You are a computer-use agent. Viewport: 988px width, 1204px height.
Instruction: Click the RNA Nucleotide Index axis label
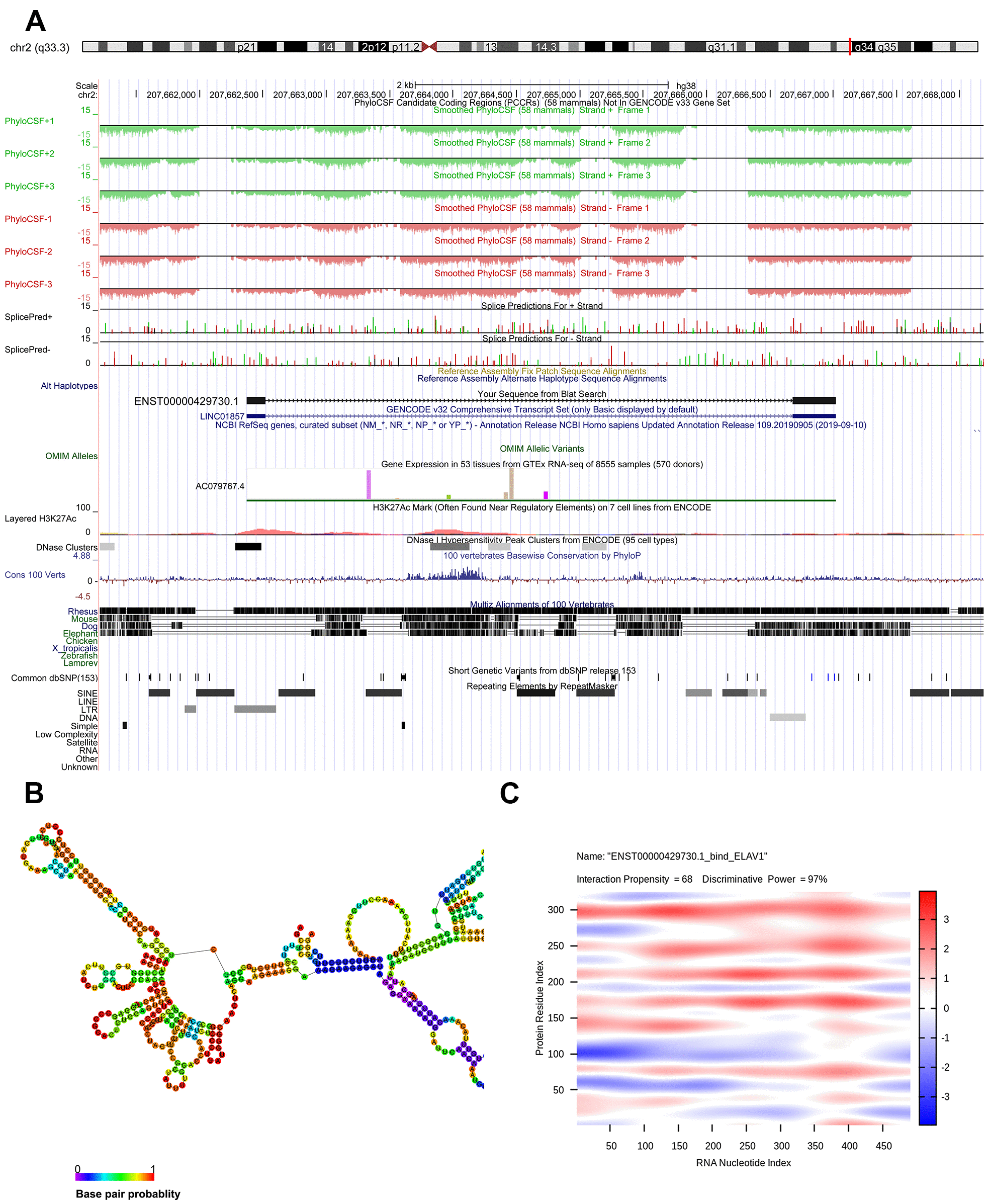(x=743, y=1163)
